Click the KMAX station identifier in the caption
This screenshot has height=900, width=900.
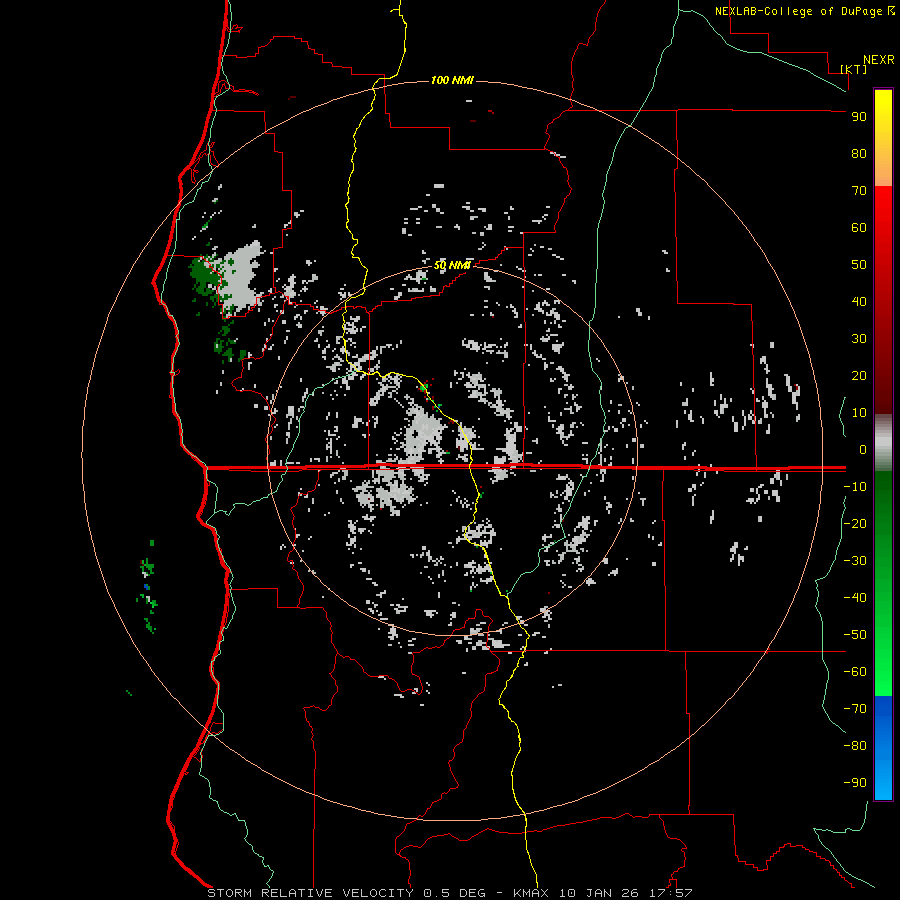point(531,893)
